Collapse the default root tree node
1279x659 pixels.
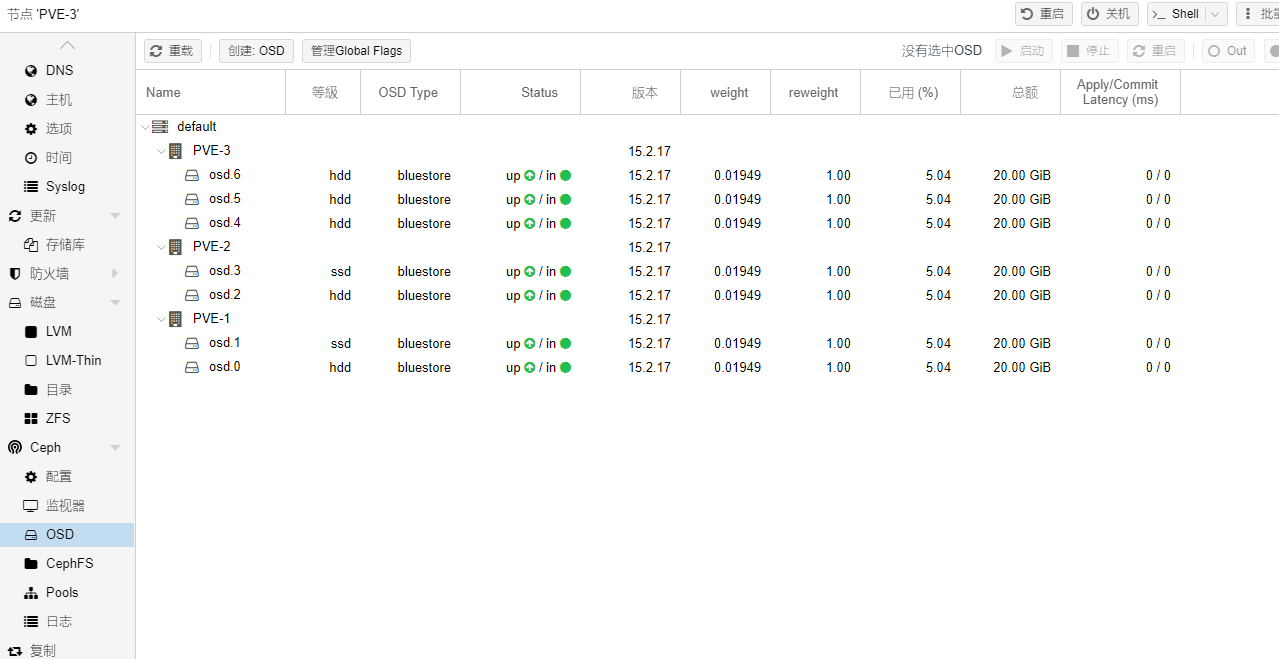(x=146, y=127)
